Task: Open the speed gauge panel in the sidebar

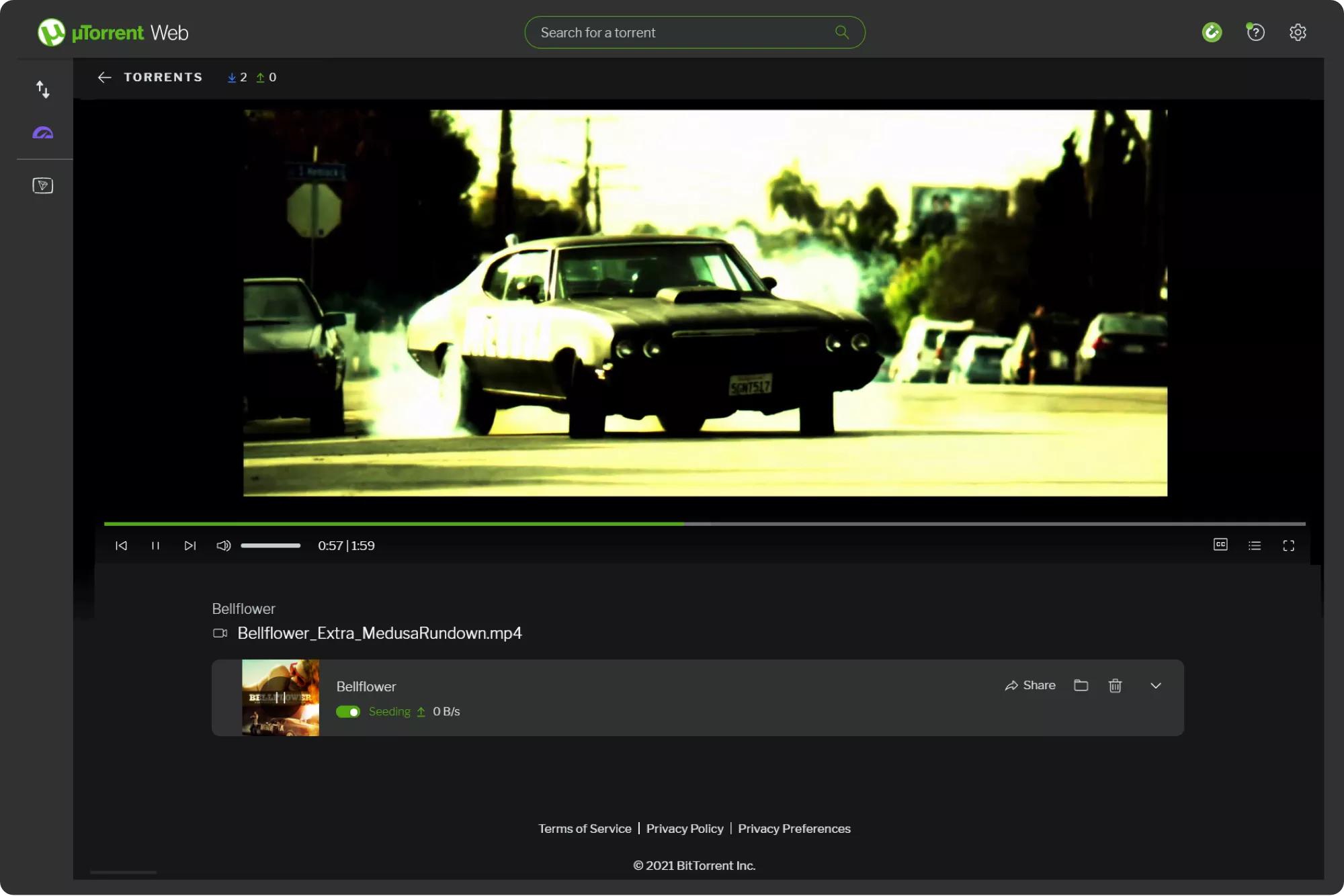Action: [x=43, y=133]
